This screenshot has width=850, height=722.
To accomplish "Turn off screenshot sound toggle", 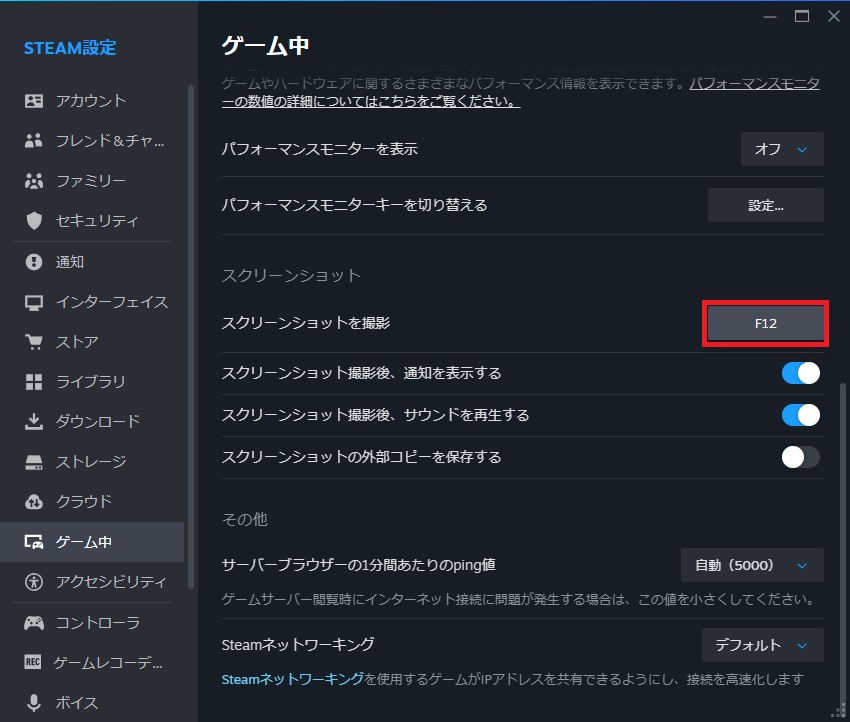I will [800, 415].
